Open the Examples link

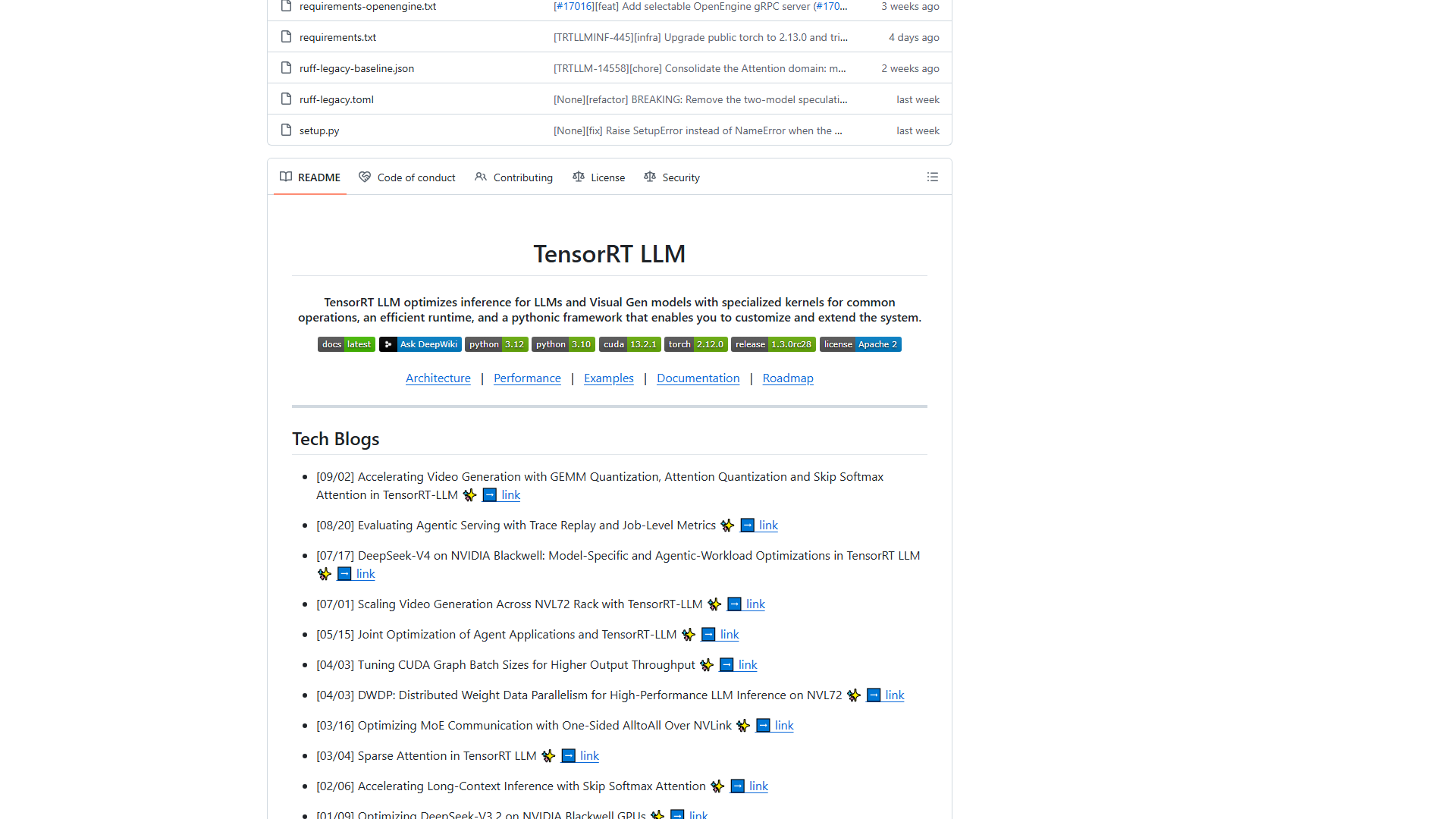609,378
